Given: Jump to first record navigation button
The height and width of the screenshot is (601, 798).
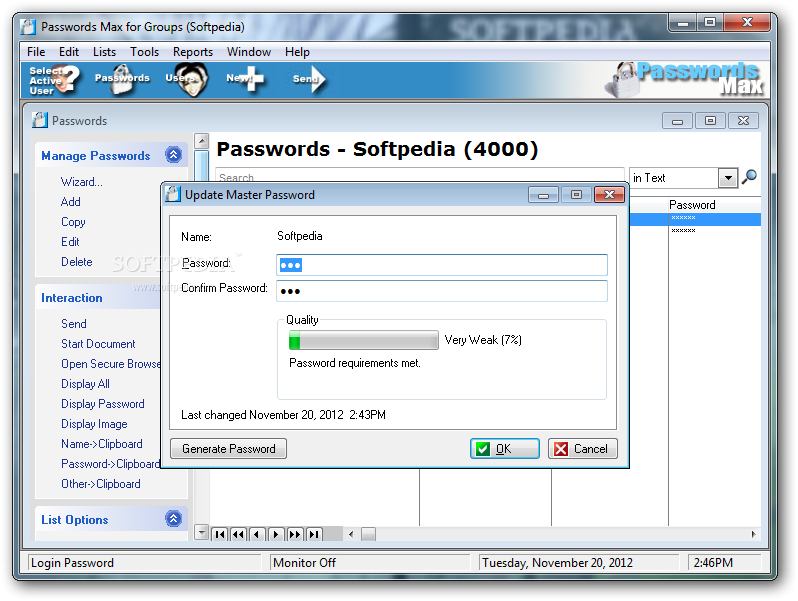Looking at the screenshot, I should [220, 534].
